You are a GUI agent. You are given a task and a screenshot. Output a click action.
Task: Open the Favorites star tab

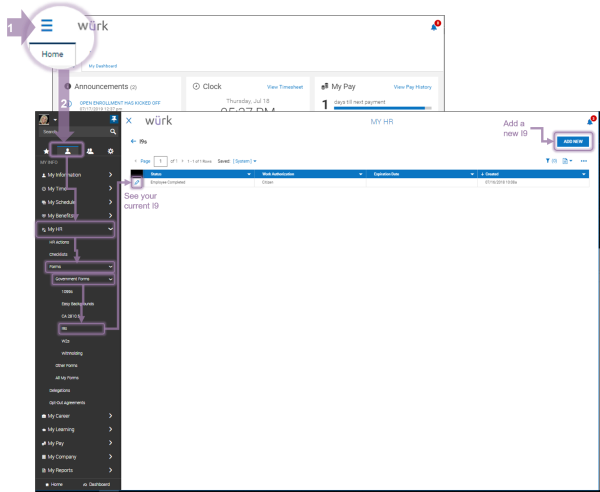46,151
